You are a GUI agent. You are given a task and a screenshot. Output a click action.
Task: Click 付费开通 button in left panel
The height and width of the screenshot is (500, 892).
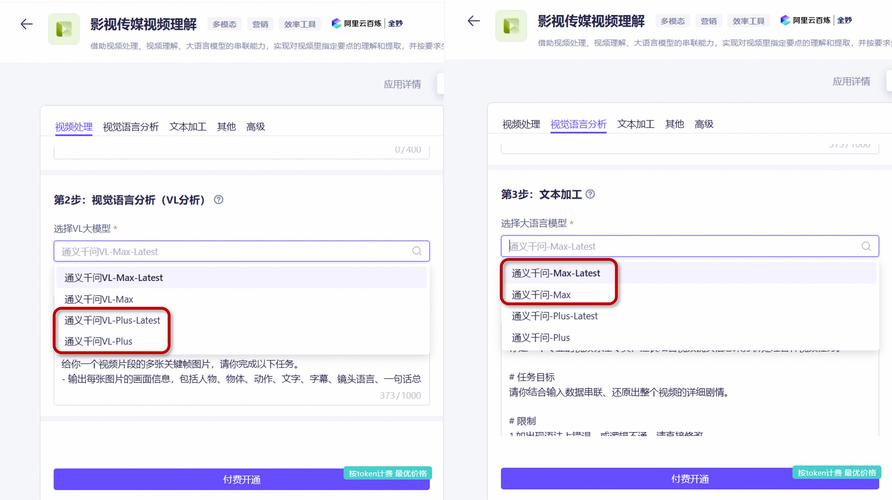241,479
